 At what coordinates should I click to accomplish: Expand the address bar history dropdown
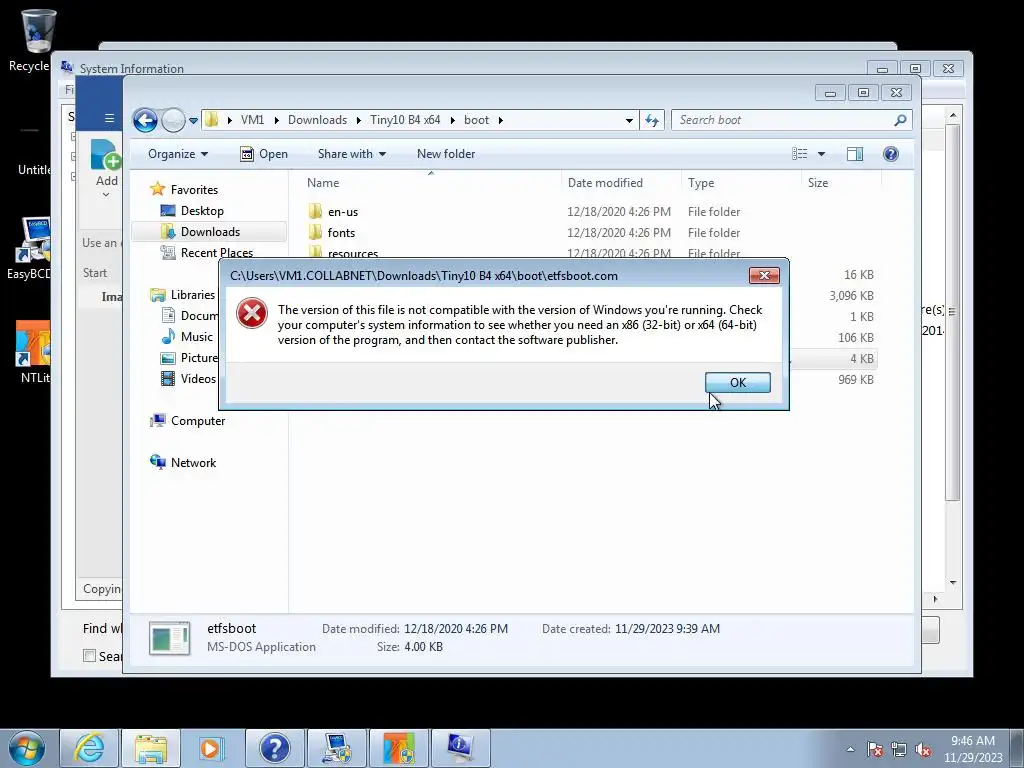(x=629, y=121)
